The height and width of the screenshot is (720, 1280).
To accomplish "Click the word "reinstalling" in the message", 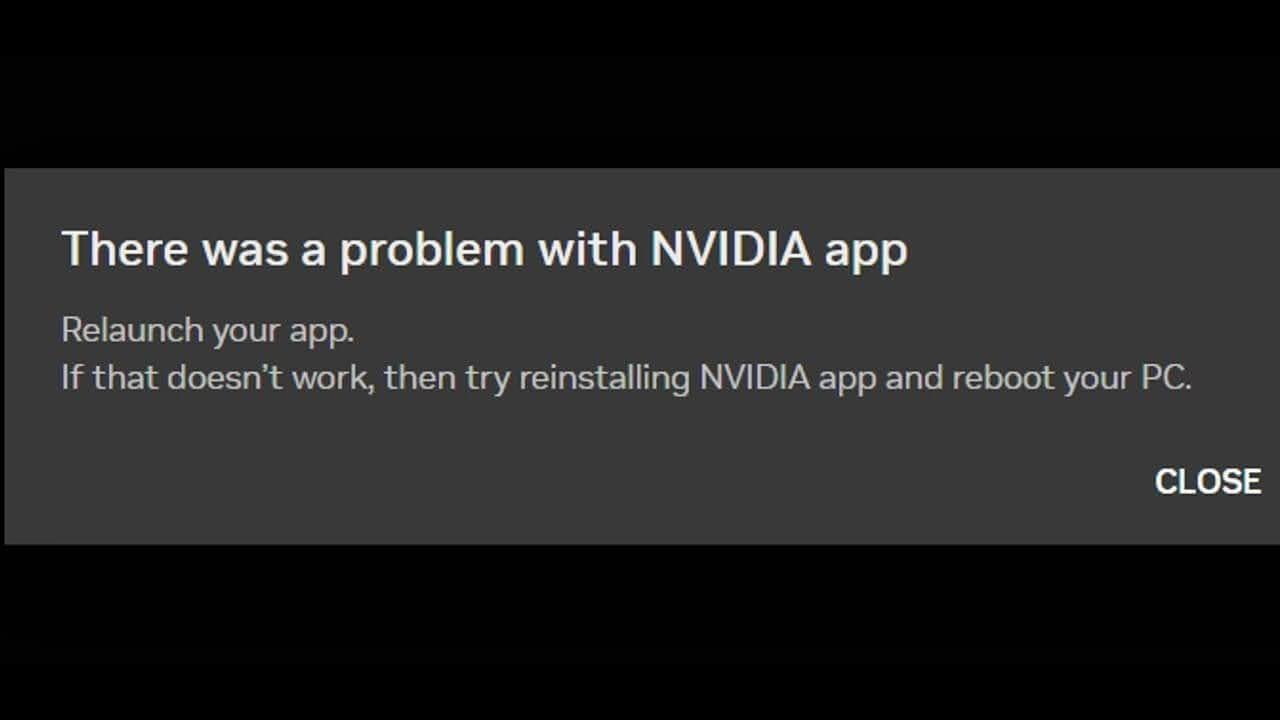I will (x=605, y=379).
